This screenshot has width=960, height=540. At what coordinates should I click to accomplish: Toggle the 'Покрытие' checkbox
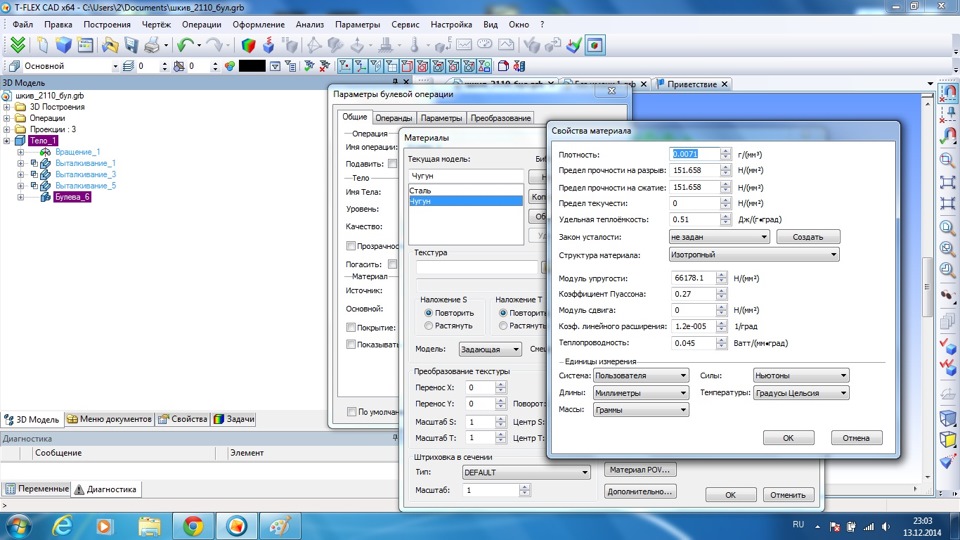click(350, 327)
